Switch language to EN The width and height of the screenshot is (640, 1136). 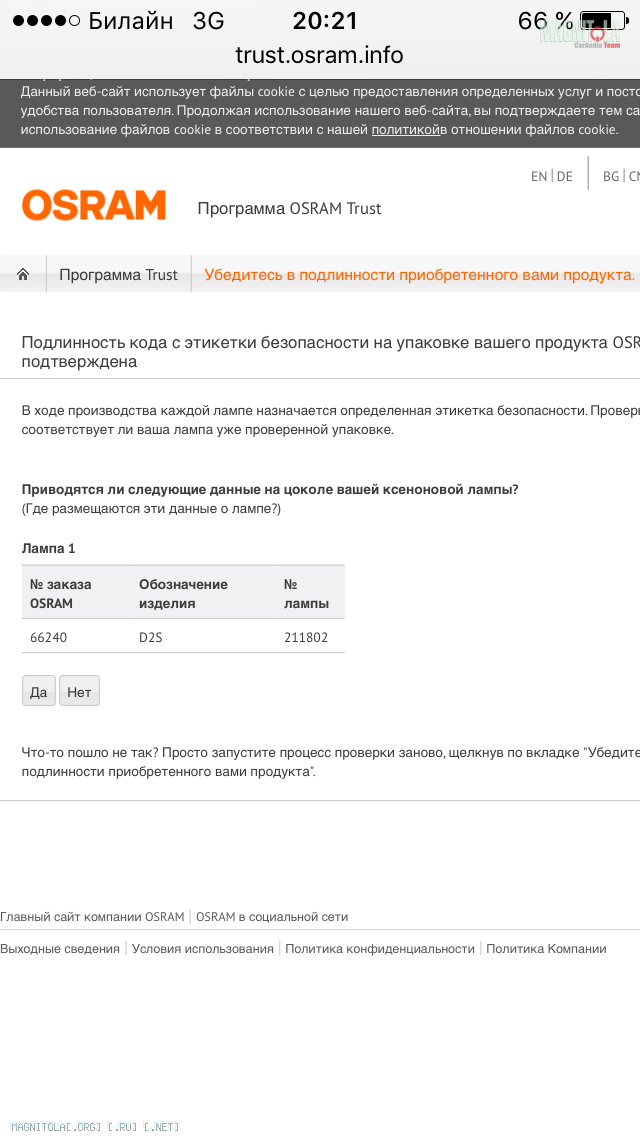539,177
